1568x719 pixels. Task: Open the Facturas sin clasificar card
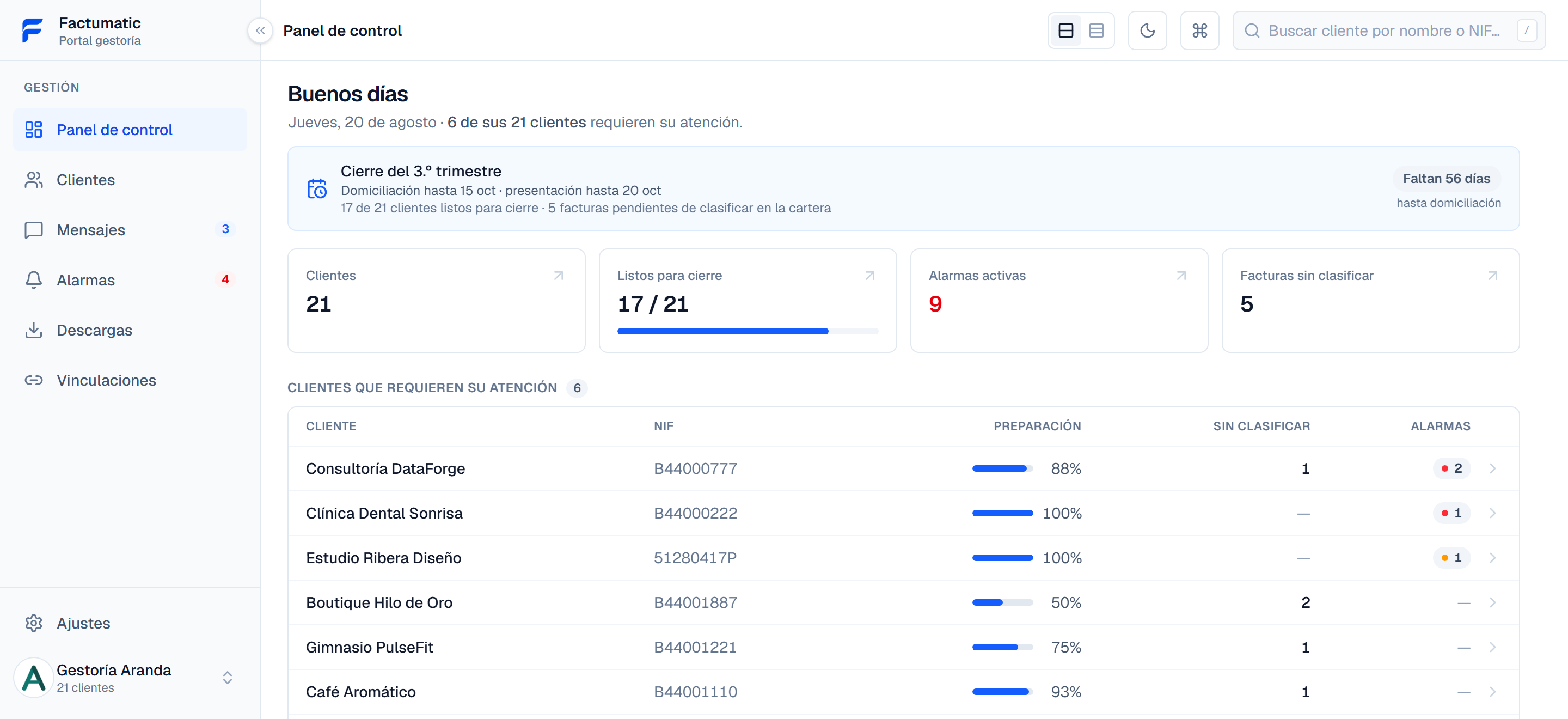click(x=1371, y=300)
